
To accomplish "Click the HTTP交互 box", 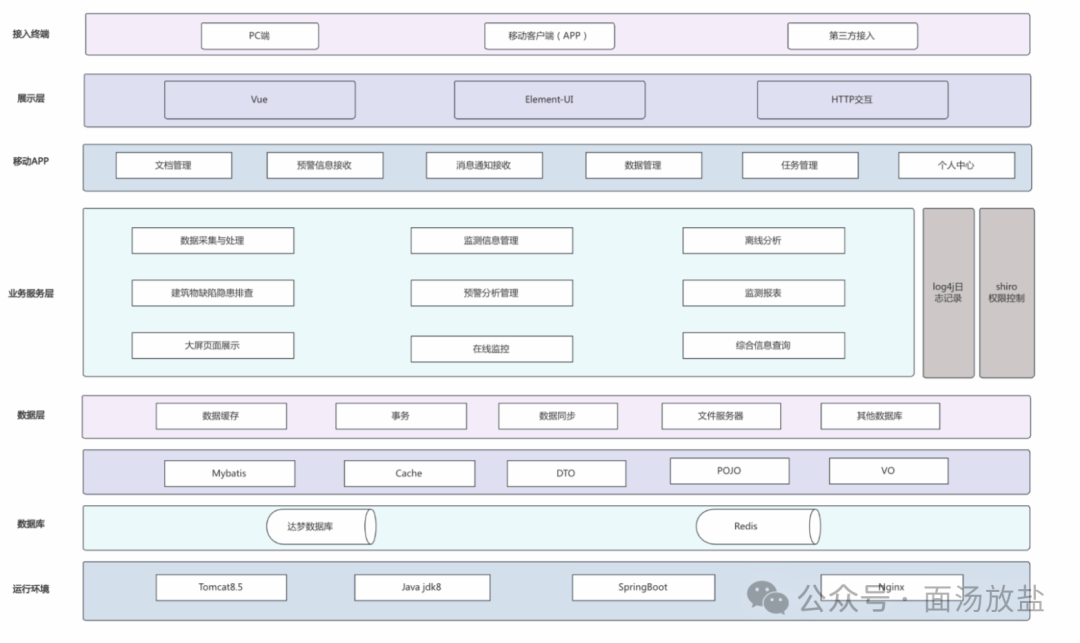I will tap(853, 100).
